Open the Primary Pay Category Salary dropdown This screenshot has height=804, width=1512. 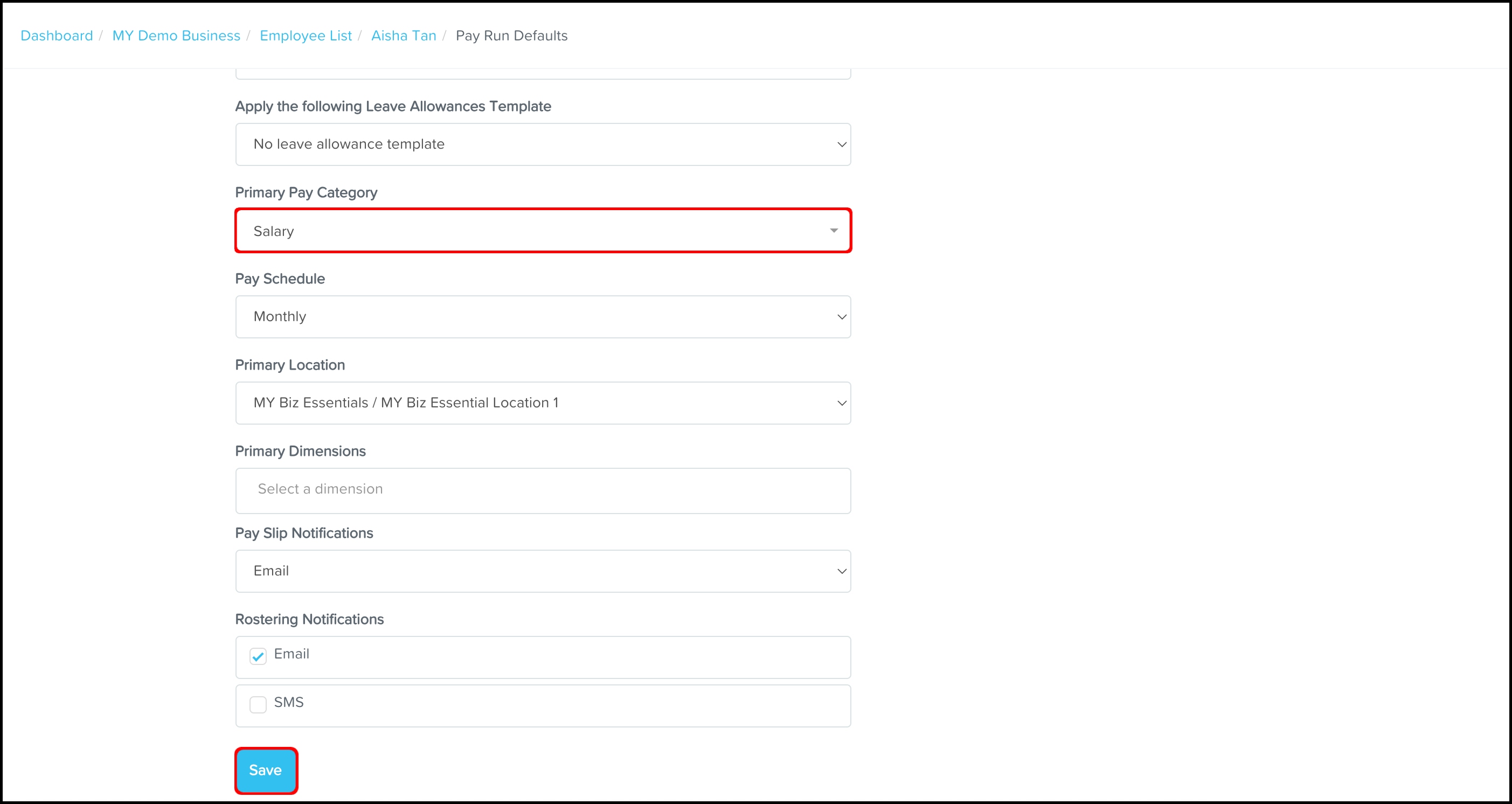tap(542, 231)
